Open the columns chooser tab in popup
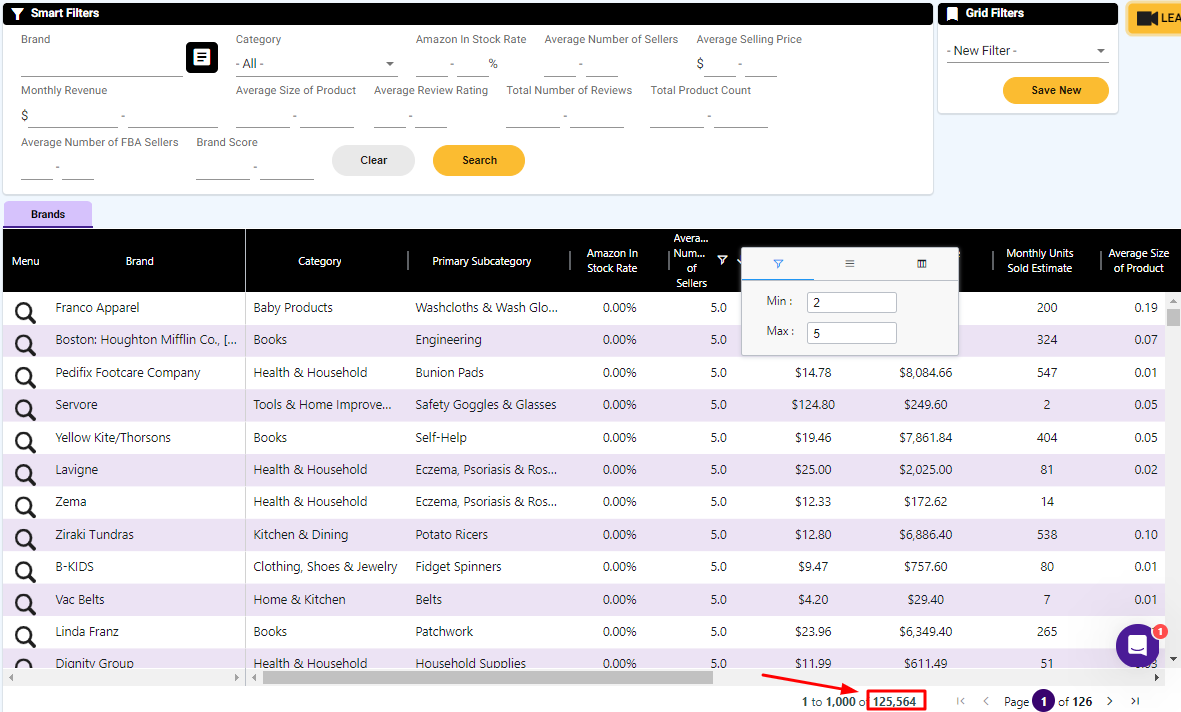 point(922,264)
